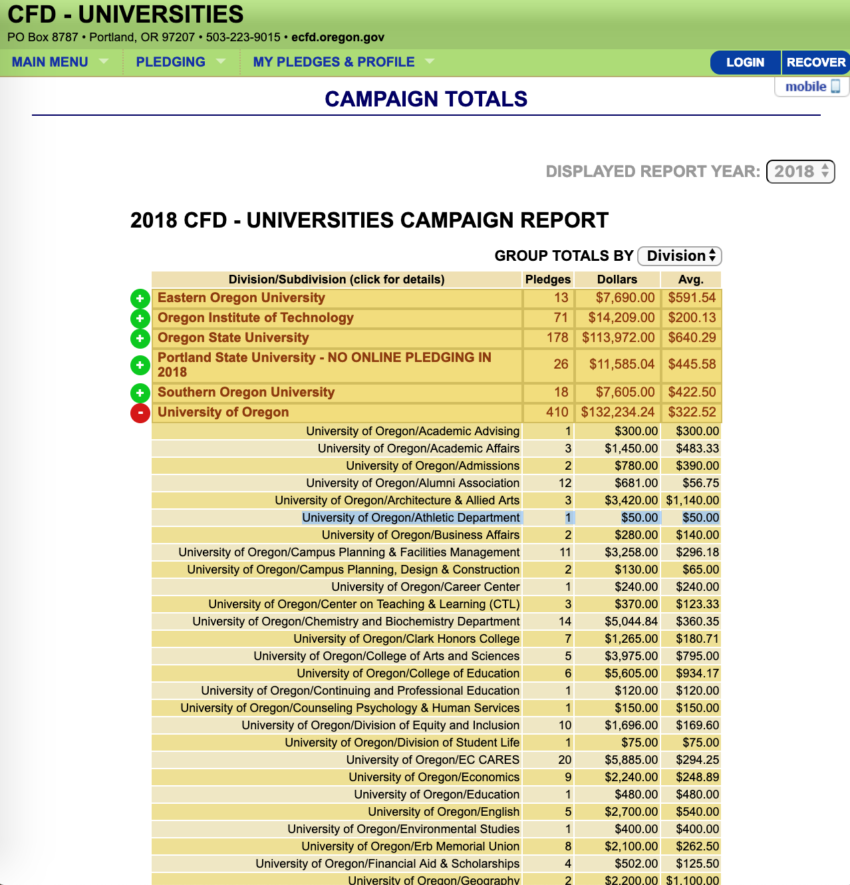Click the Avg. column header
This screenshot has height=885, width=850.
click(691, 279)
